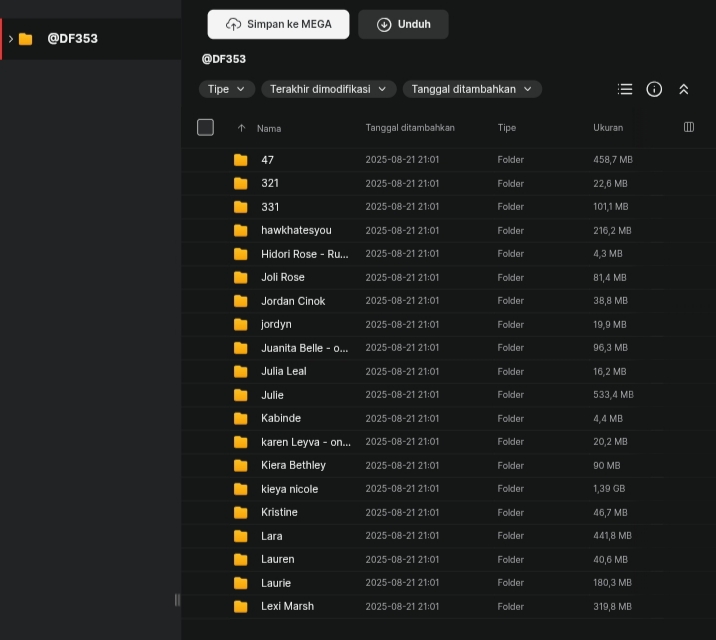Image resolution: width=716 pixels, height=640 pixels.
Task: Open the Tipe filter dropdown
Action: coord(226,89)
